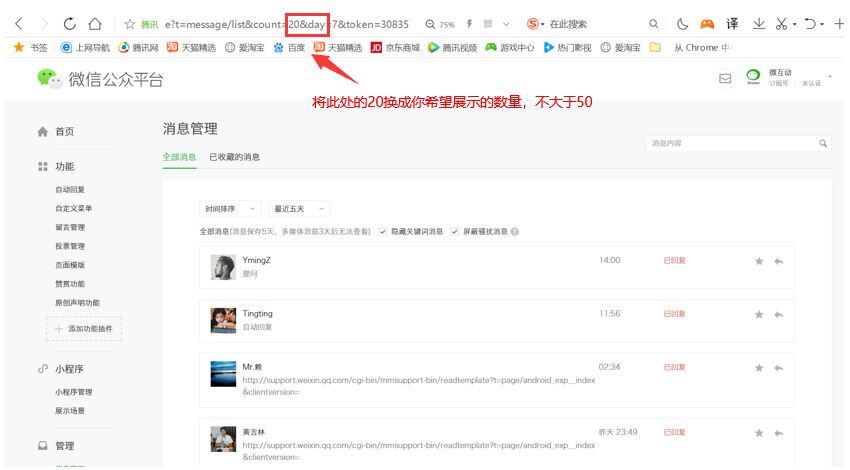Switch to the 全部消息 tab
The width and height of the screenshot is (850, 470).
pyautogui.click(x=179, y=157)
